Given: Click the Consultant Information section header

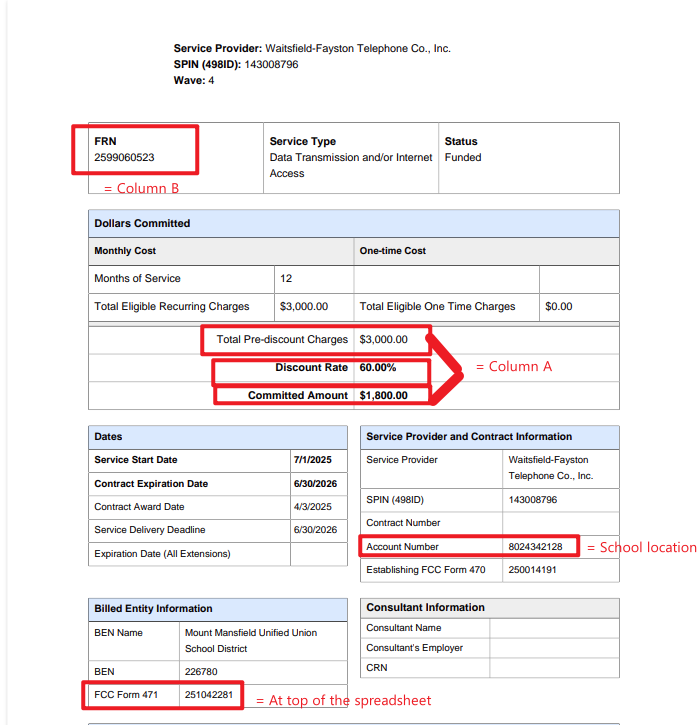Looking at the screenshot, I should (x=425, y=607).
